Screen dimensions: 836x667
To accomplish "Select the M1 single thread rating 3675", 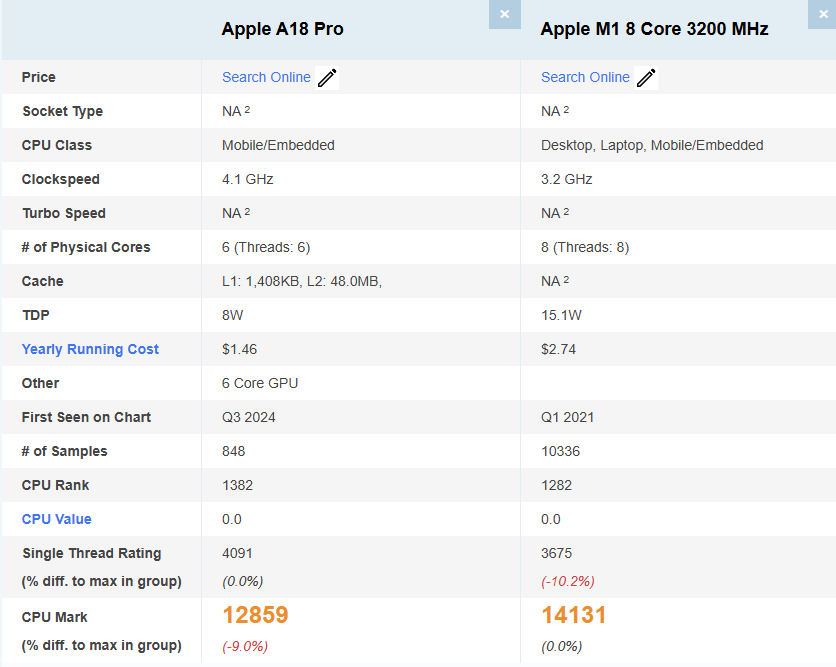I will pos(557,553).
